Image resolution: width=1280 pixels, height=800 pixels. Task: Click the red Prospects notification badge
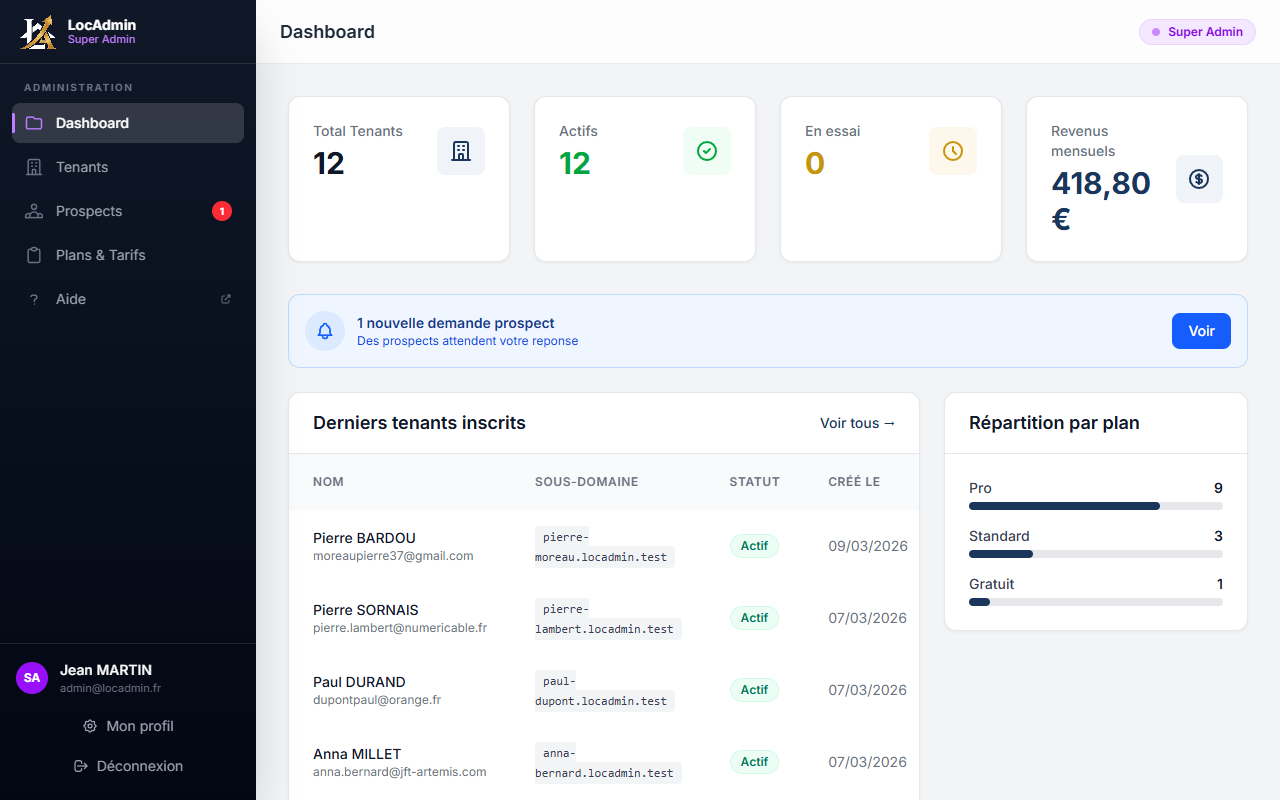pos(222,211)
